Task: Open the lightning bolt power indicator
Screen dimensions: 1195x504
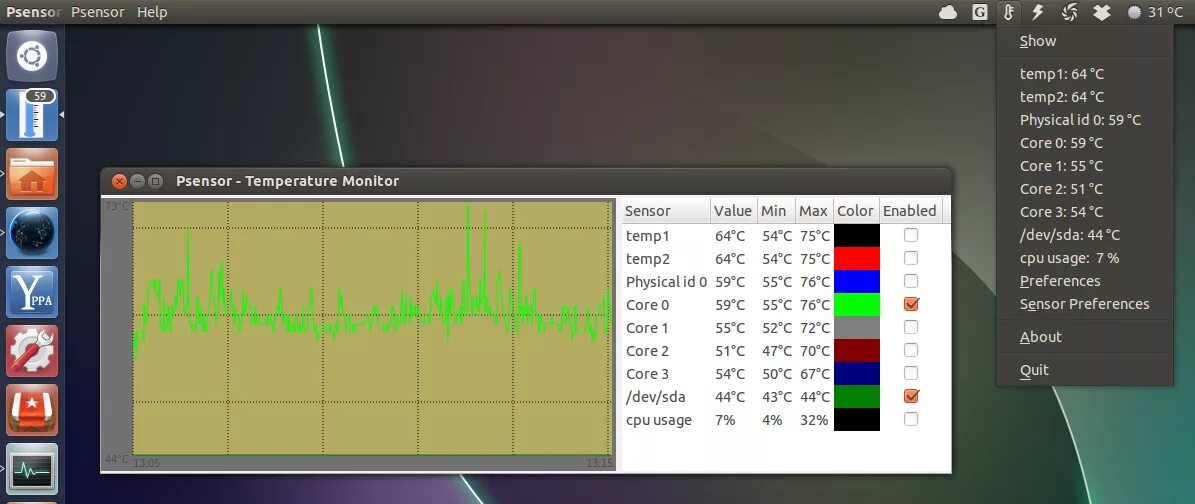Action: click(1037, 12)
